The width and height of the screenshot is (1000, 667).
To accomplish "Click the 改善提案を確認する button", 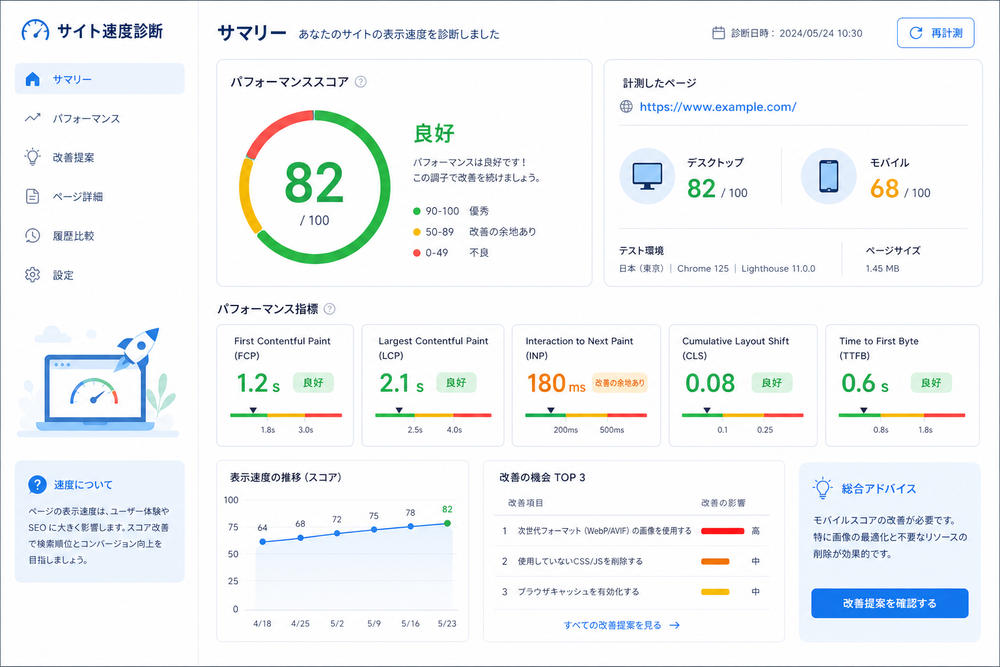I will pos(890,603).
